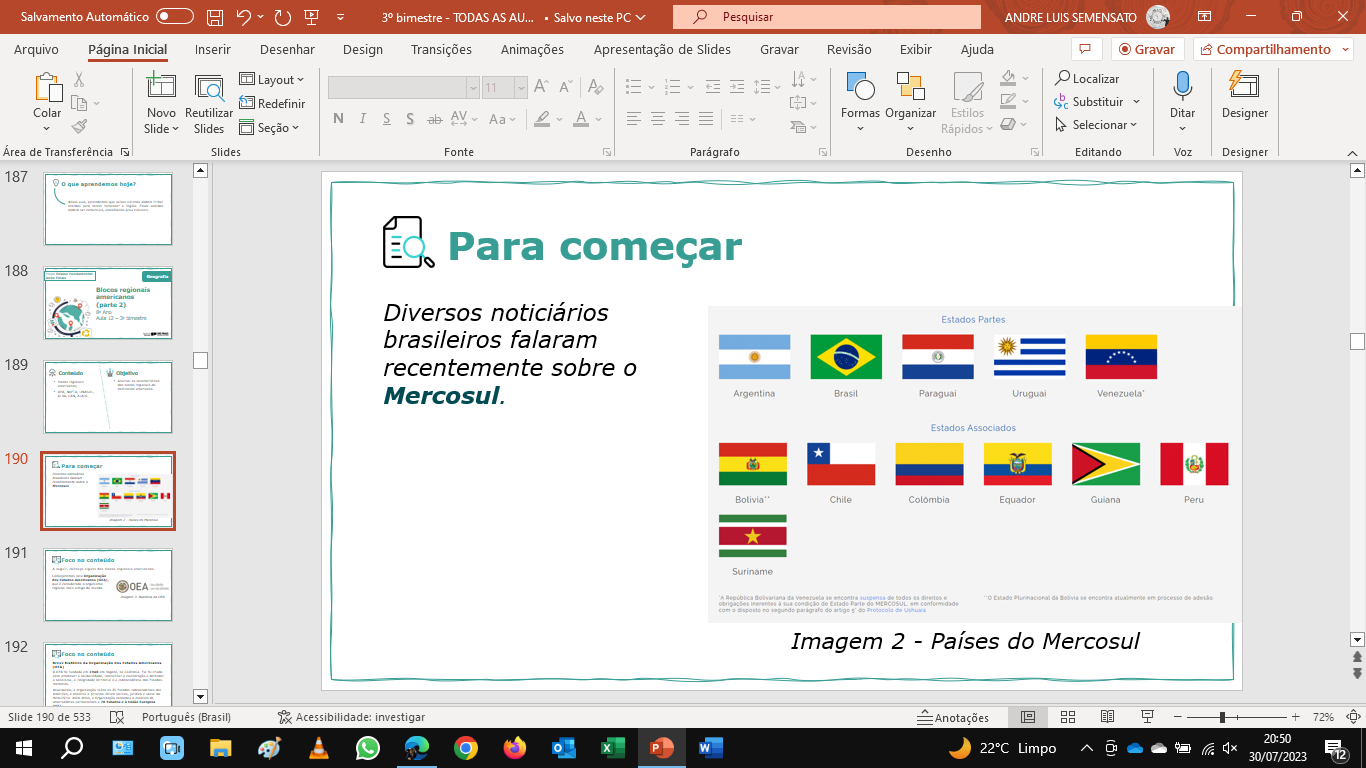
Task: Add a Novo Slide
Action: pos(161,103)
